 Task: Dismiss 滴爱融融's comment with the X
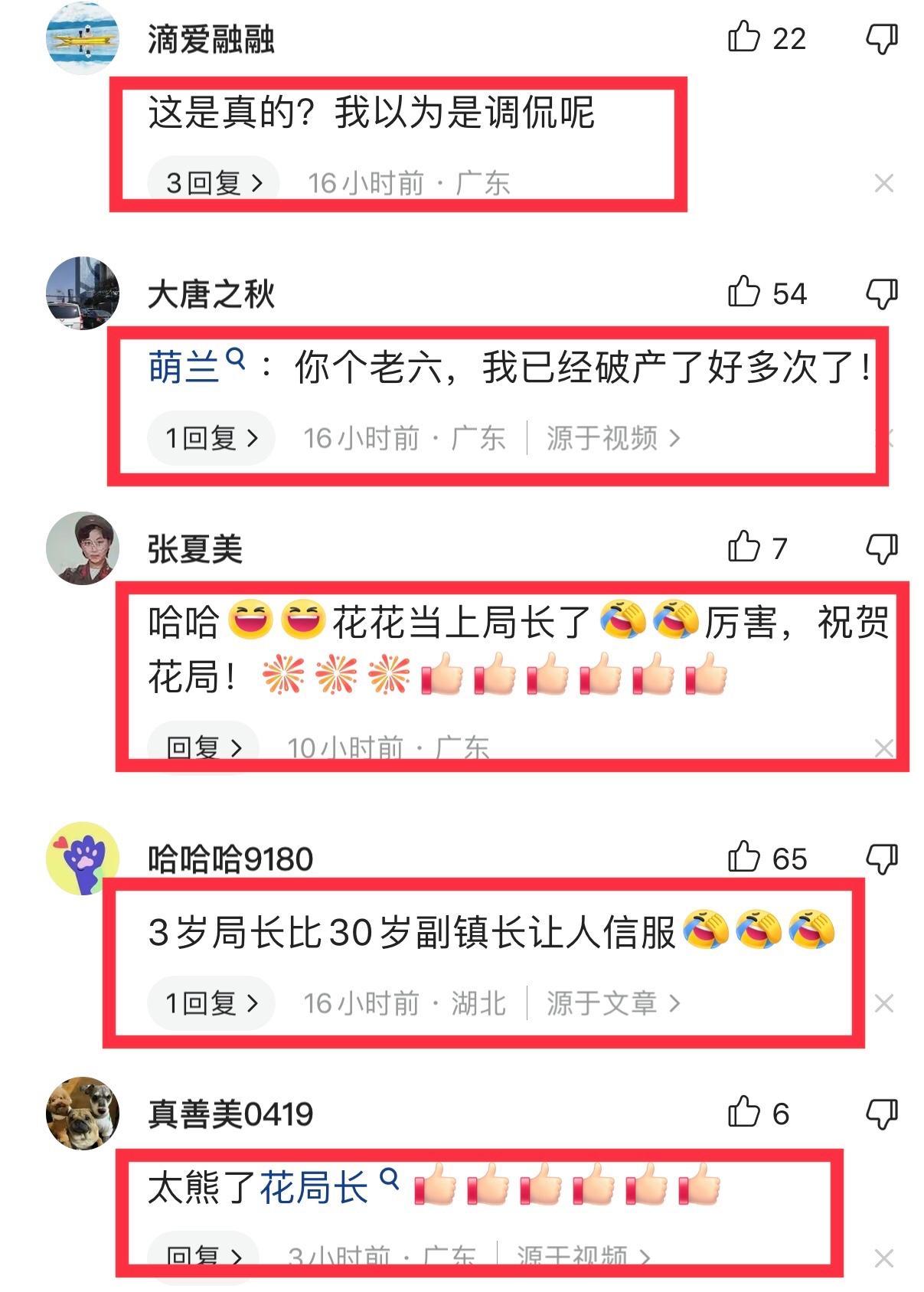[x=883, y=183]
